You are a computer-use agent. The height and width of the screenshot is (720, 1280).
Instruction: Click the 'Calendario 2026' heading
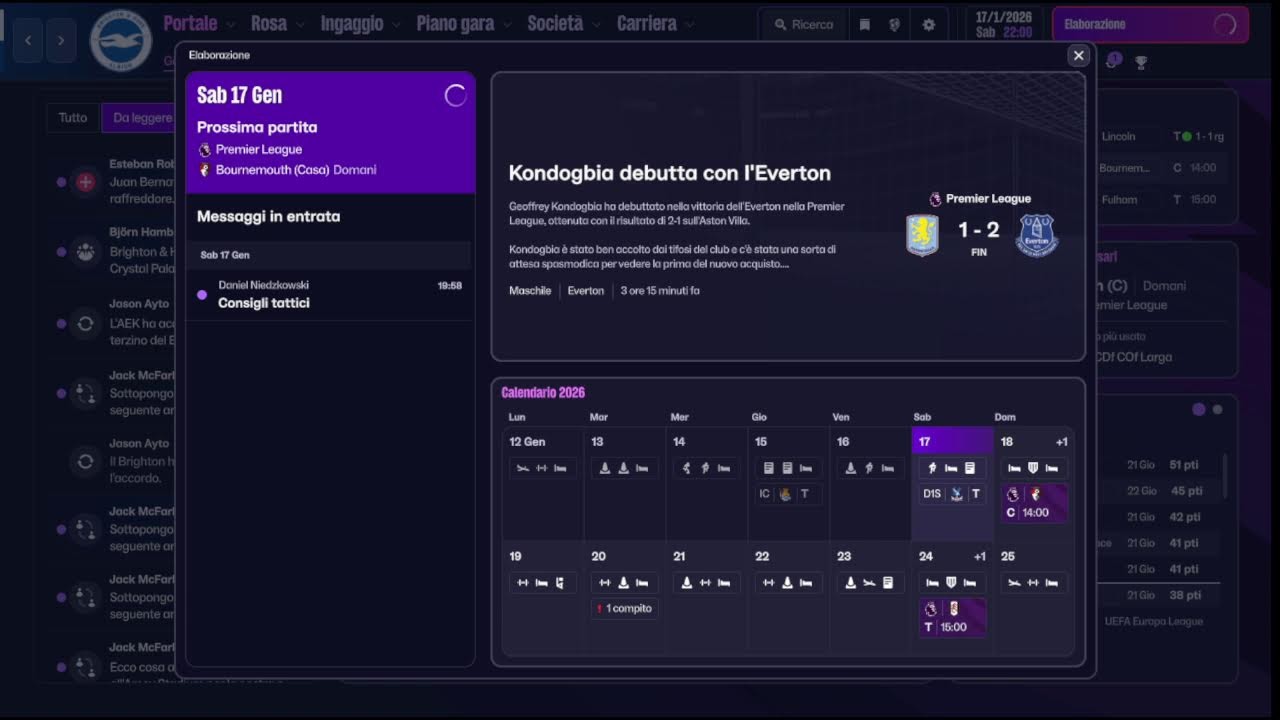point(543,393)
